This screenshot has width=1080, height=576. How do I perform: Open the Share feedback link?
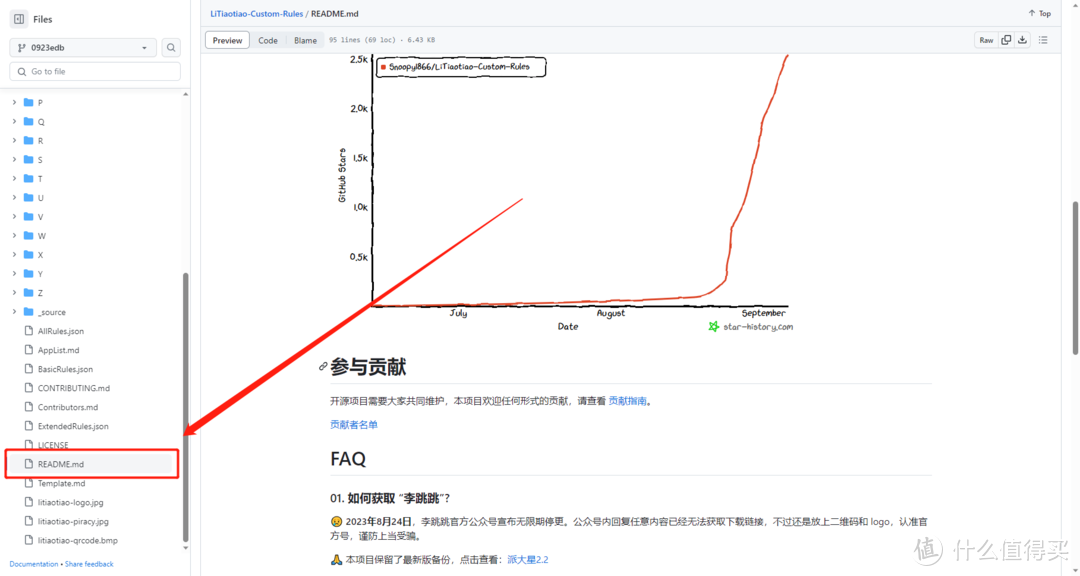[89, 564]
